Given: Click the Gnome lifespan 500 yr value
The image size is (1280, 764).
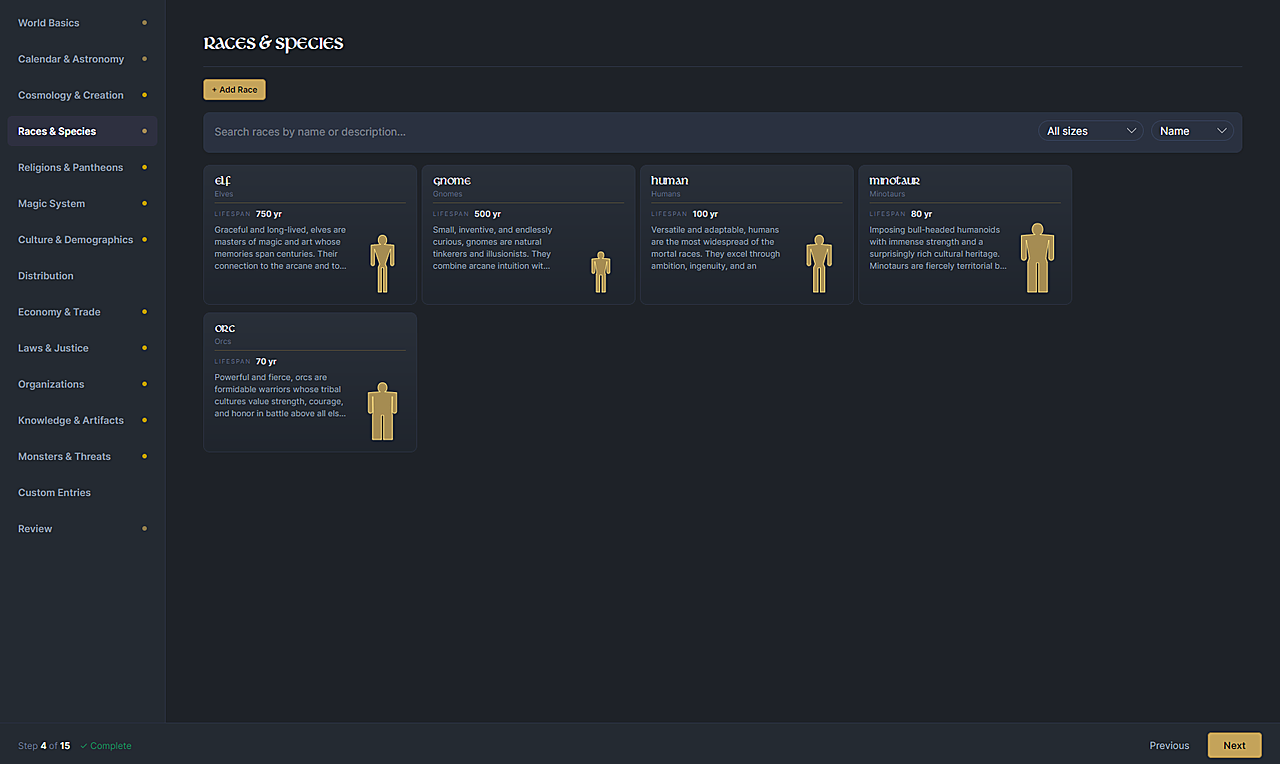Looking at the screenshot, I should click(487, 214).
